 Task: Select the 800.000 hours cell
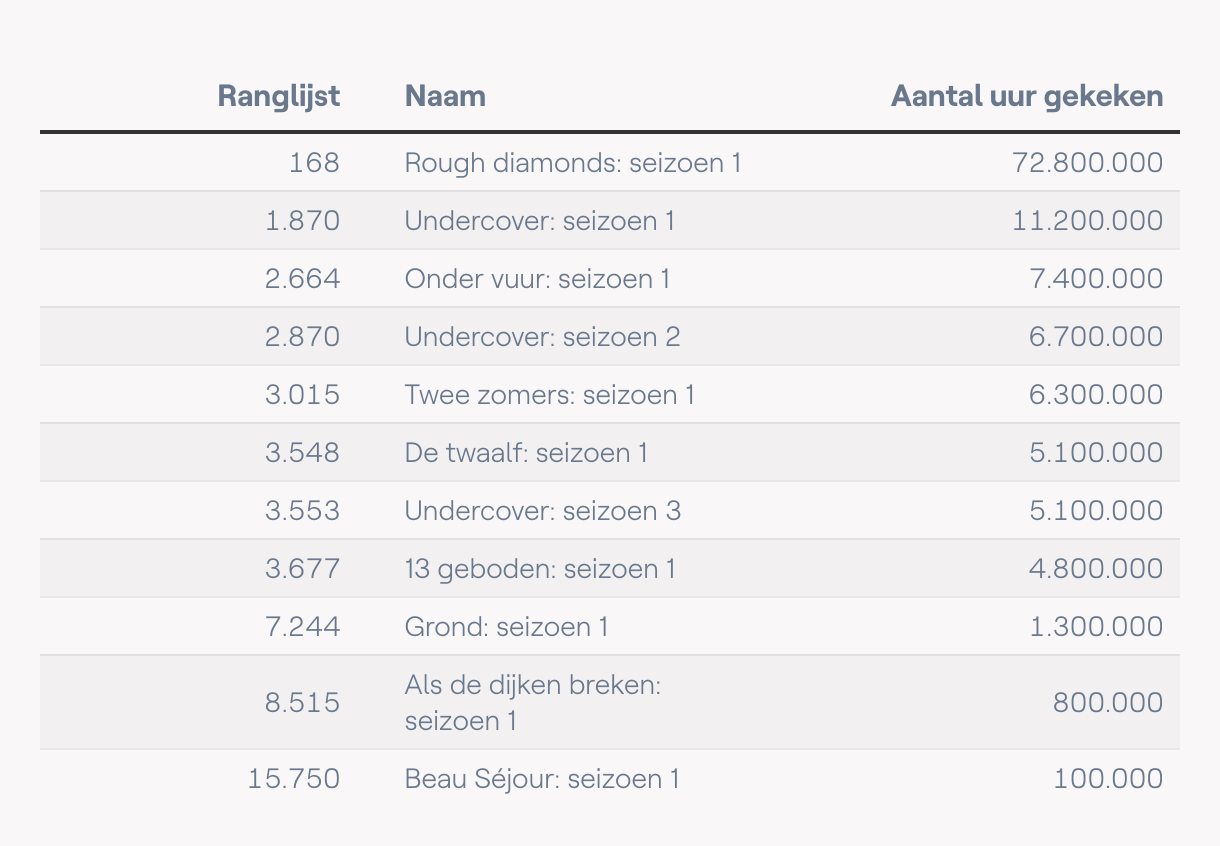[x=1108, y=702]
